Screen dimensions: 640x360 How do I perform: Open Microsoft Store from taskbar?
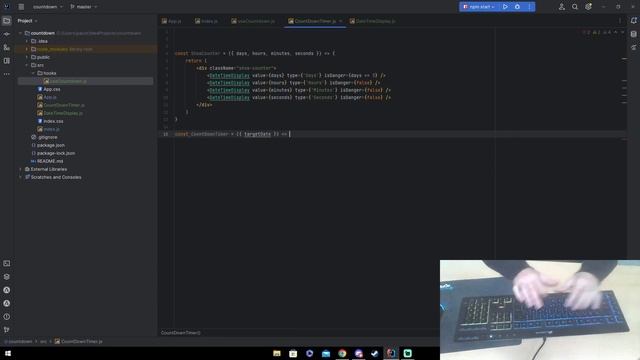click(293, 353)
